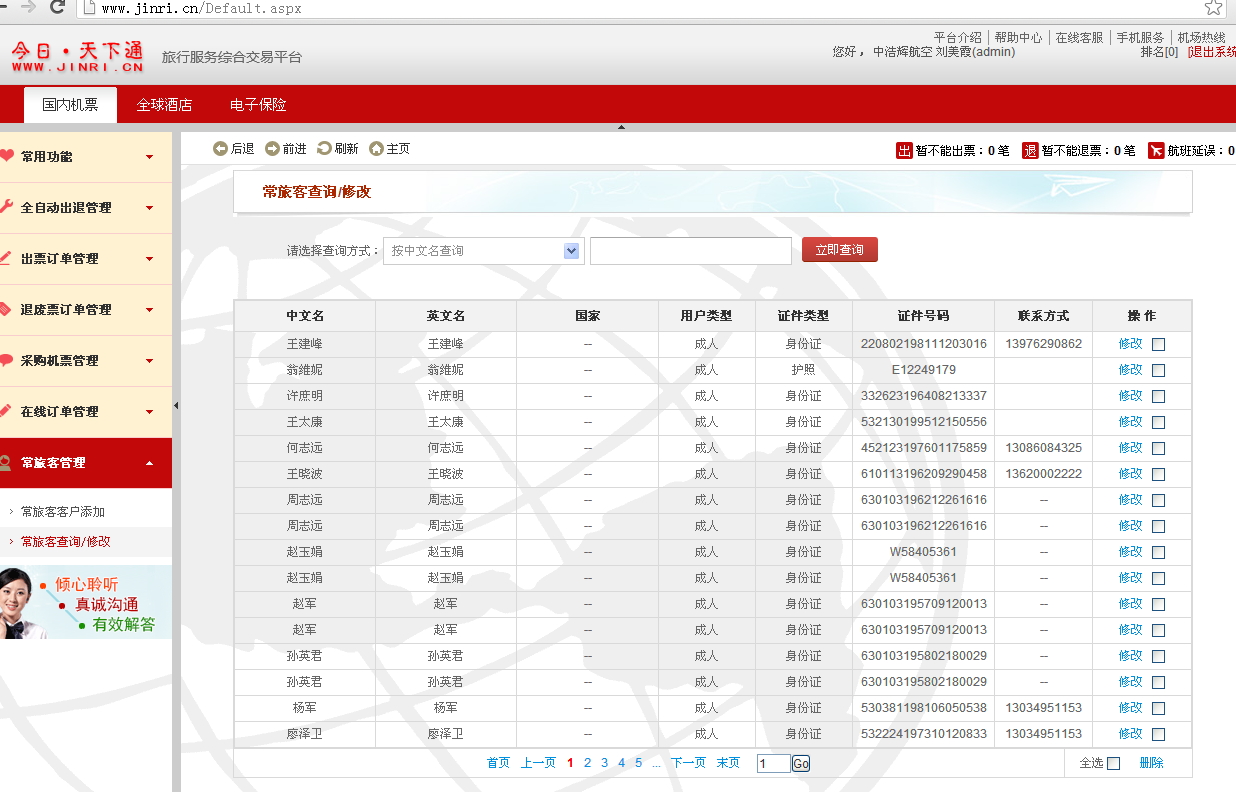Viewport: 1236px width, 792px height.
Task: Expand the 在线订单管理 sidebar section
Action: (86, 412)
